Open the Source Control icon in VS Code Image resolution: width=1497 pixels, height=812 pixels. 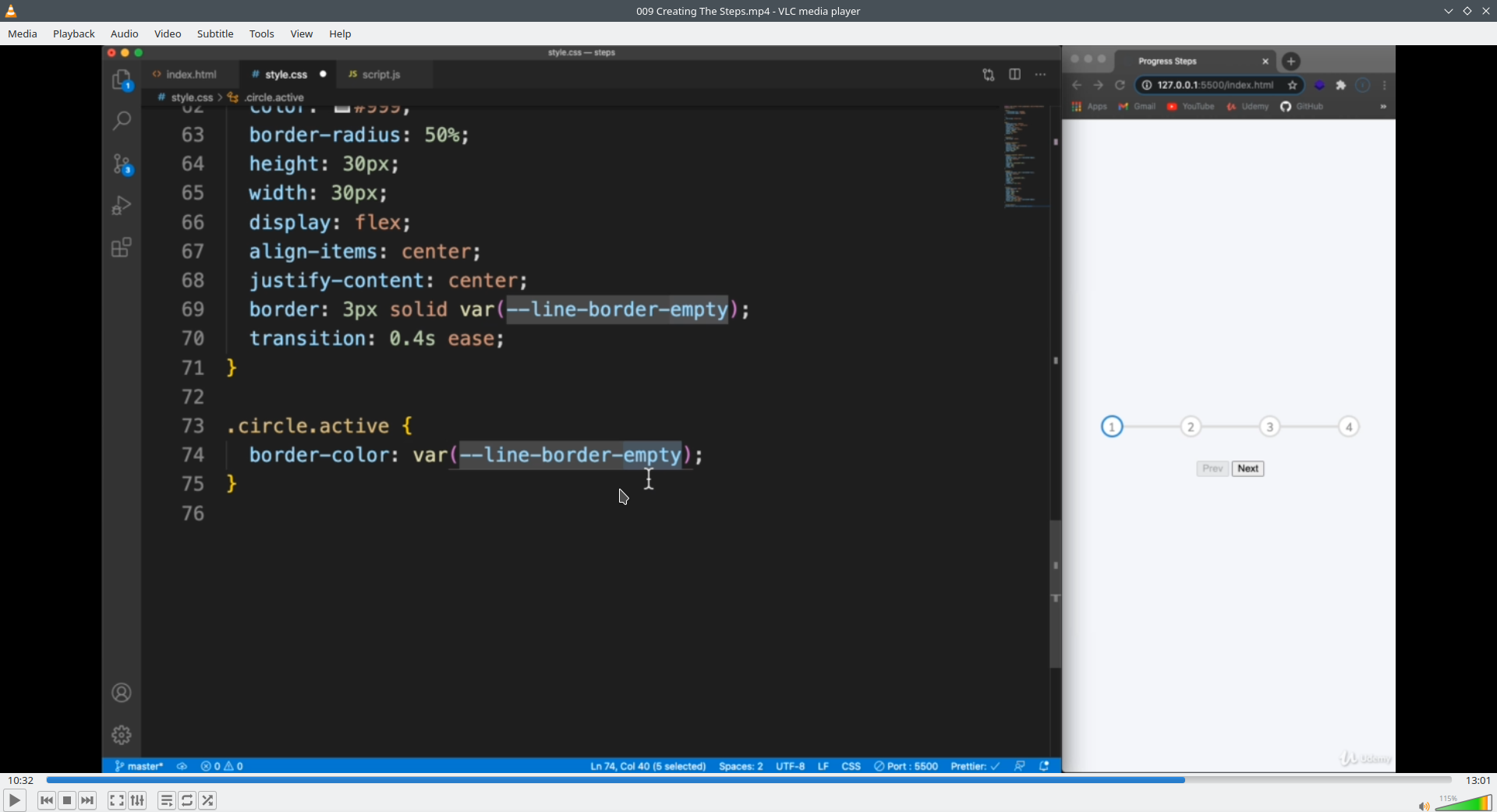coord(122,164)
